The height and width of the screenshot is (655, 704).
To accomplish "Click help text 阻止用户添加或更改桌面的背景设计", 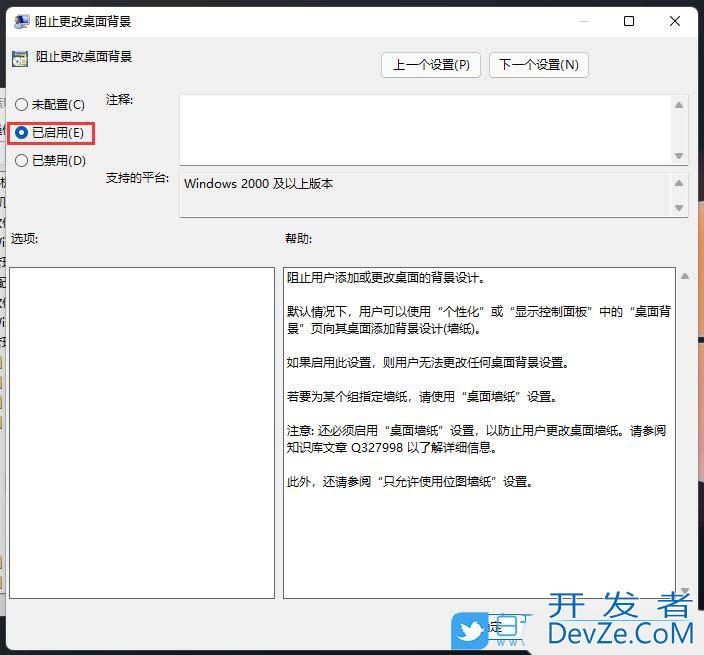I will click(x=386, y=278).
